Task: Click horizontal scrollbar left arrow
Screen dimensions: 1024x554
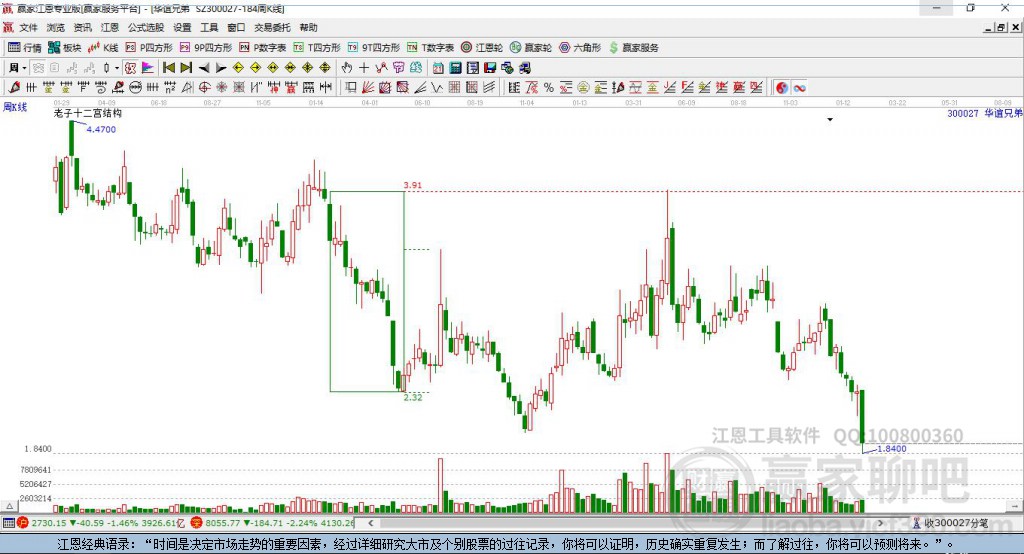Action: pos(370,523)
